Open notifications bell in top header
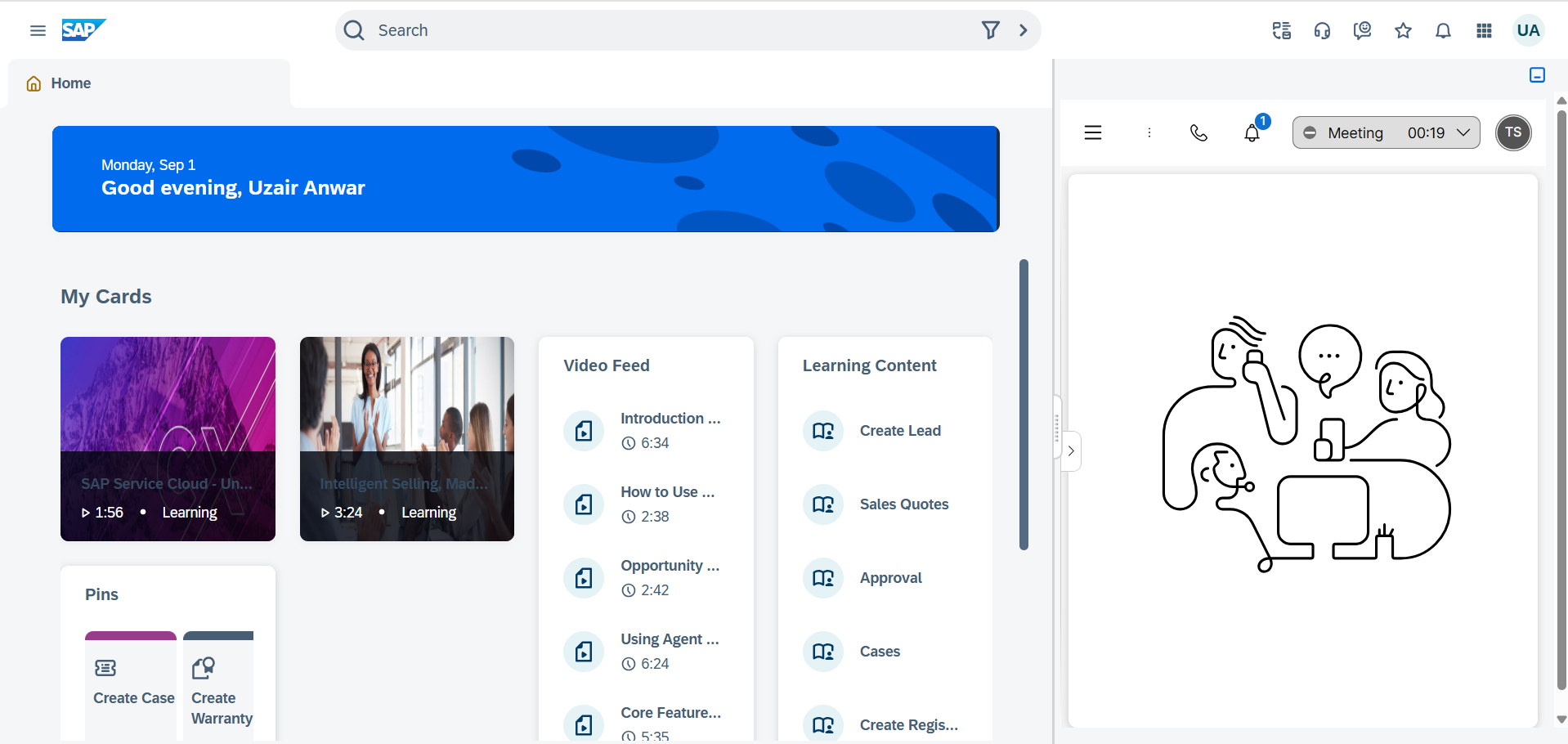Screen dimensions: 1568x744 (x=1443, y=31)
